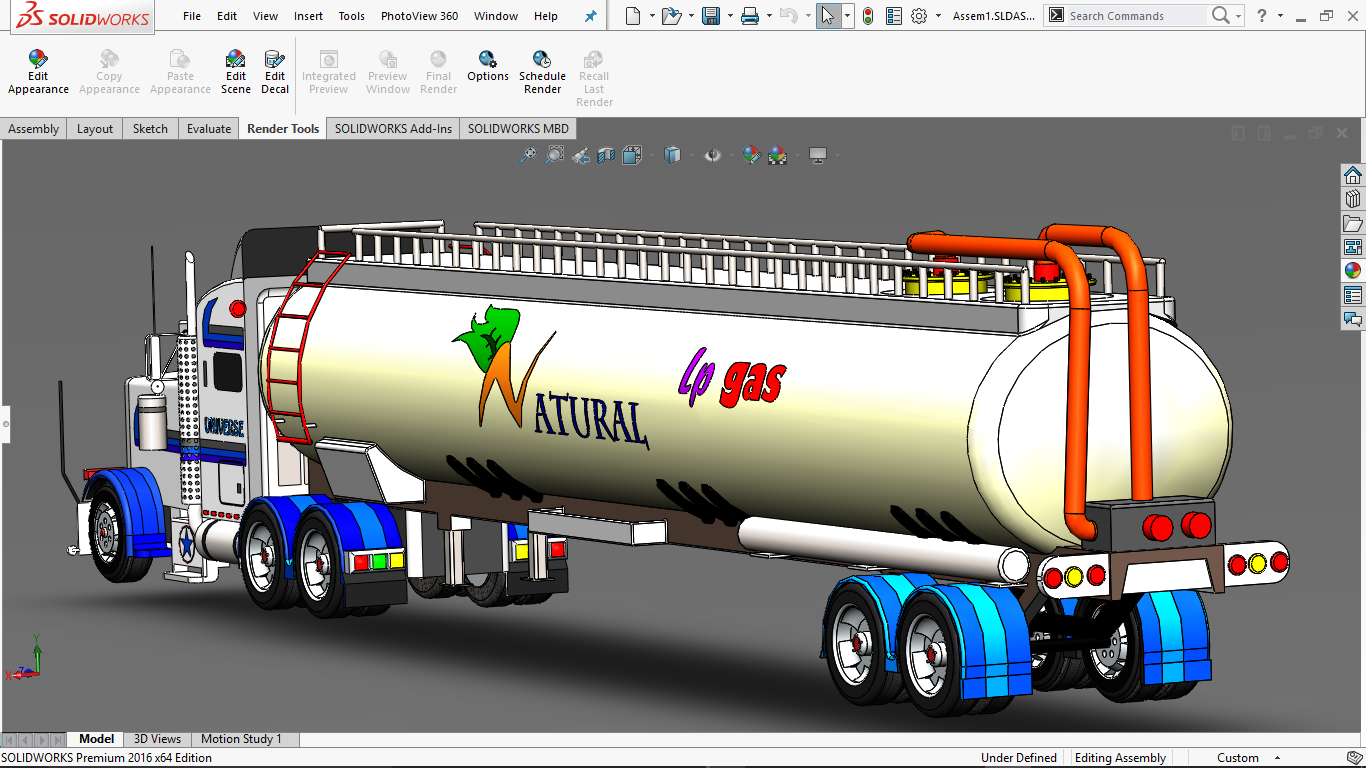1366x768 pixels.
Task: Switch to the Evaluate tab
Action: click(x=209, y=128)
